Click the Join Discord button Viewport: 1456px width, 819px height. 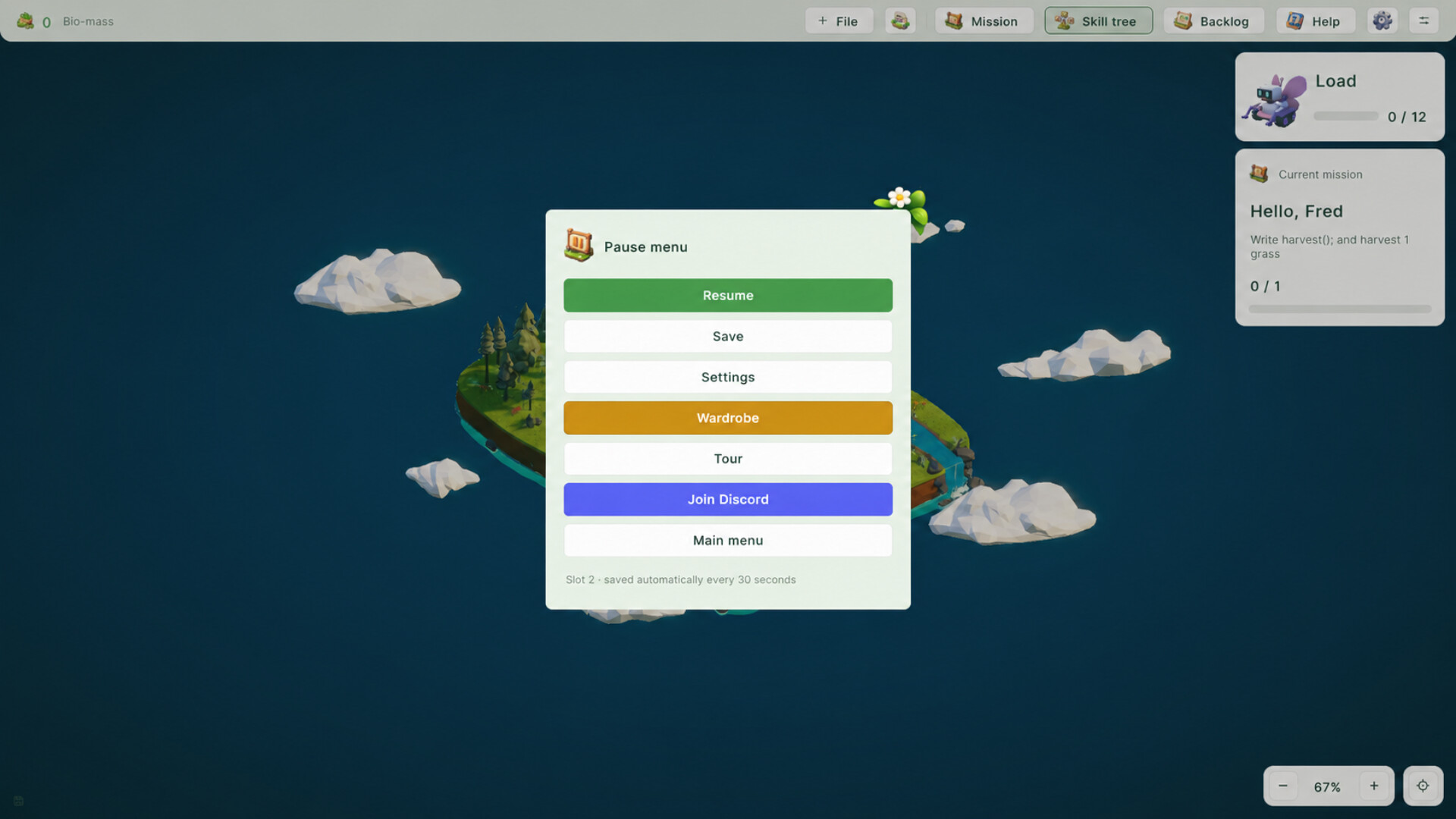(728, 500)
